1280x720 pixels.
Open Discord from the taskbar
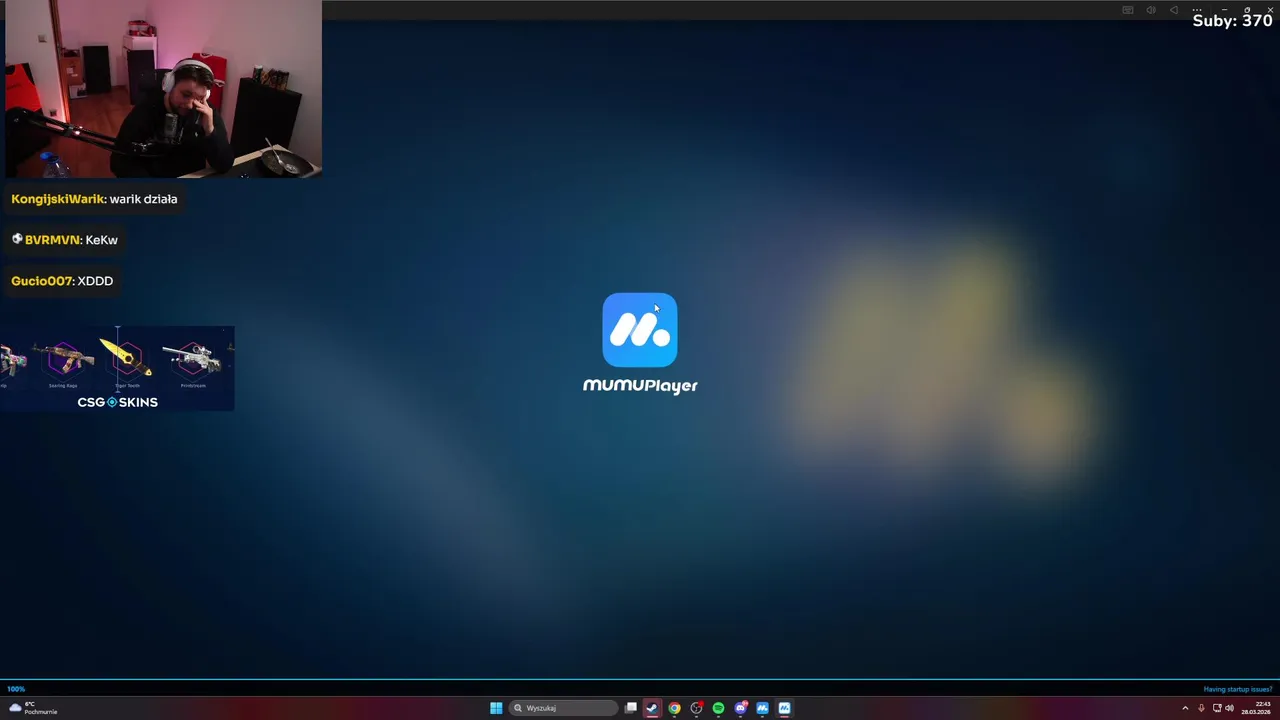[x=740, y=708]
